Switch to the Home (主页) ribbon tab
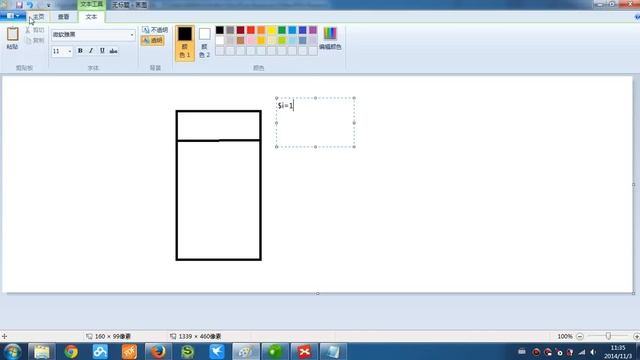The width and height of the screenshot is (640, 360). [x=38, y=17]
